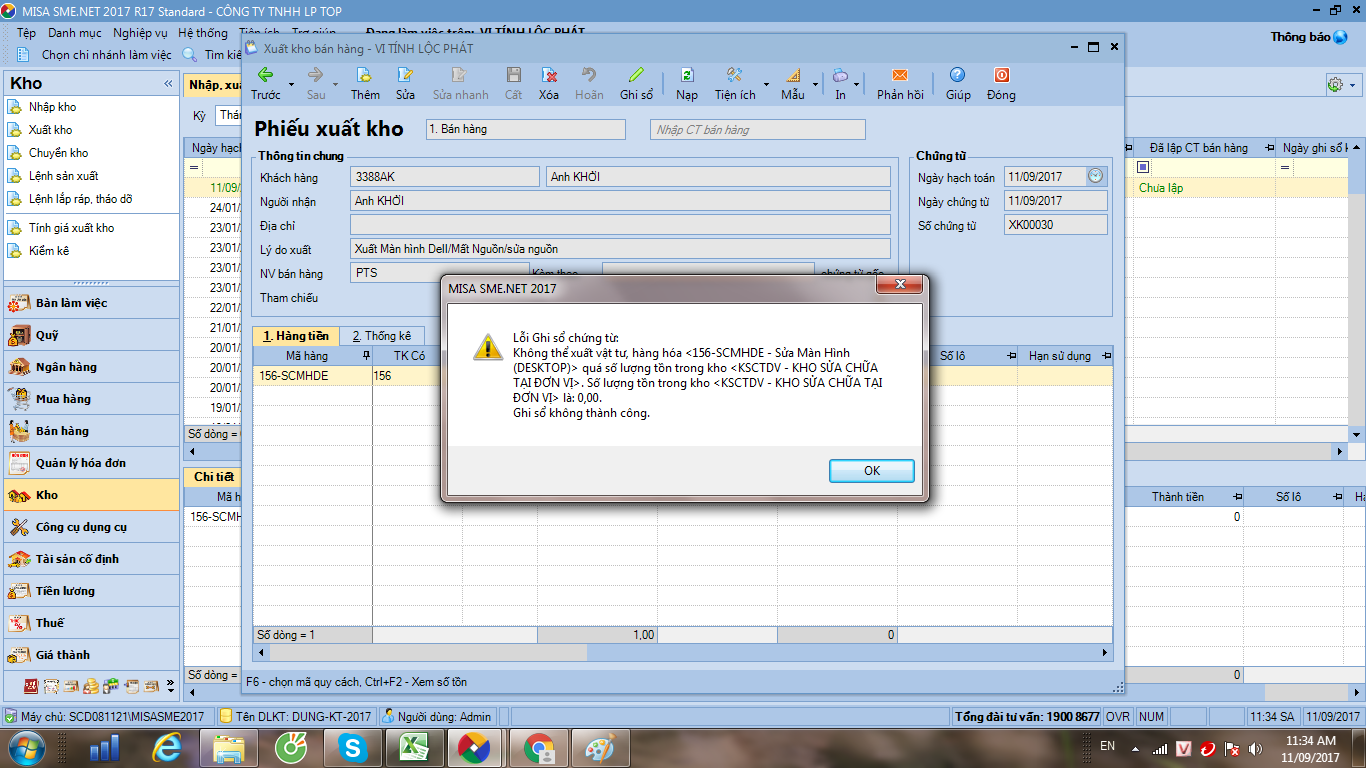Open Excel from the Windows taskbar
This screenshot has width=1366, height=768.
pos(415,747)
